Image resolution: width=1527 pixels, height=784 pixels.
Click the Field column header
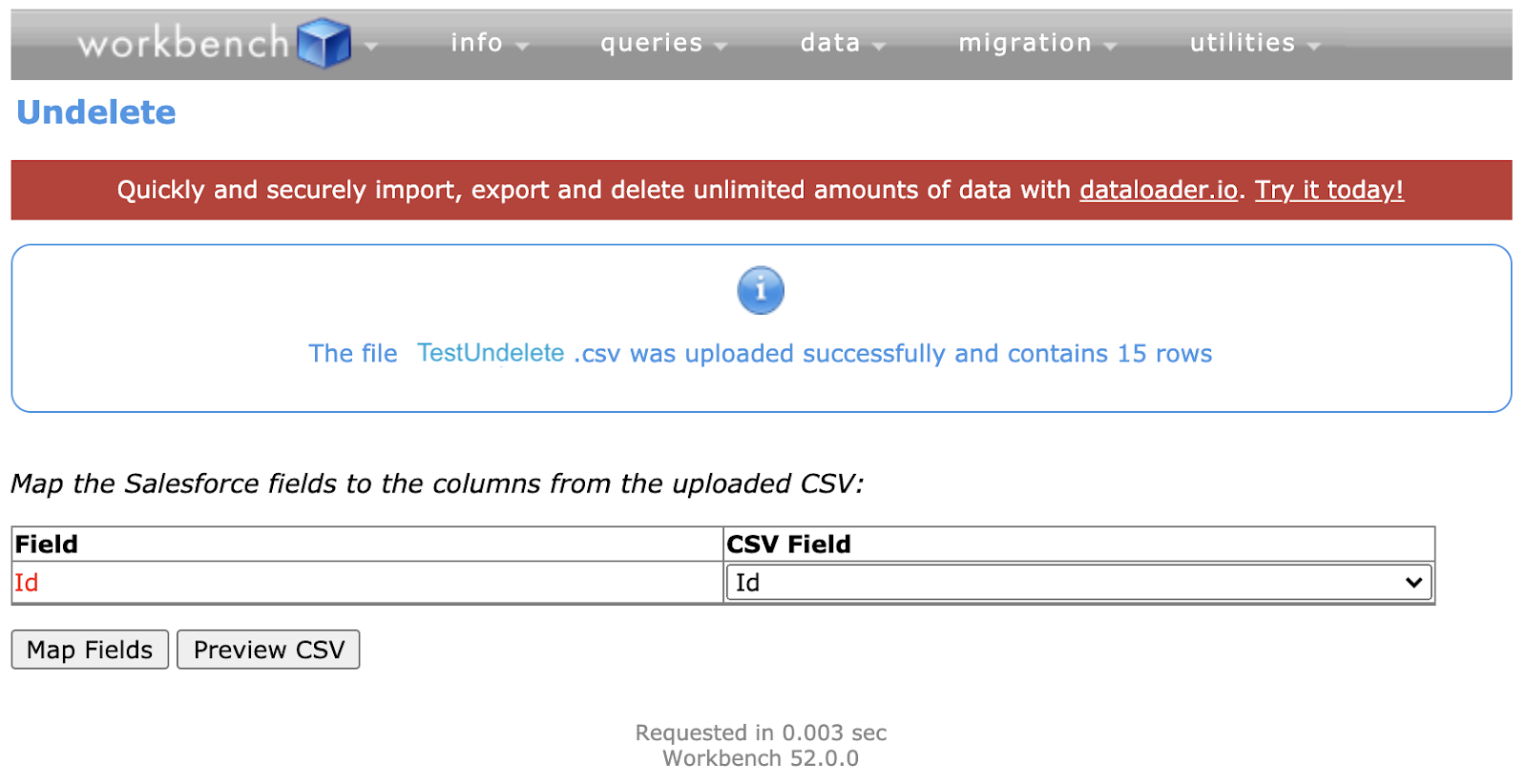[x=47, y=545]
